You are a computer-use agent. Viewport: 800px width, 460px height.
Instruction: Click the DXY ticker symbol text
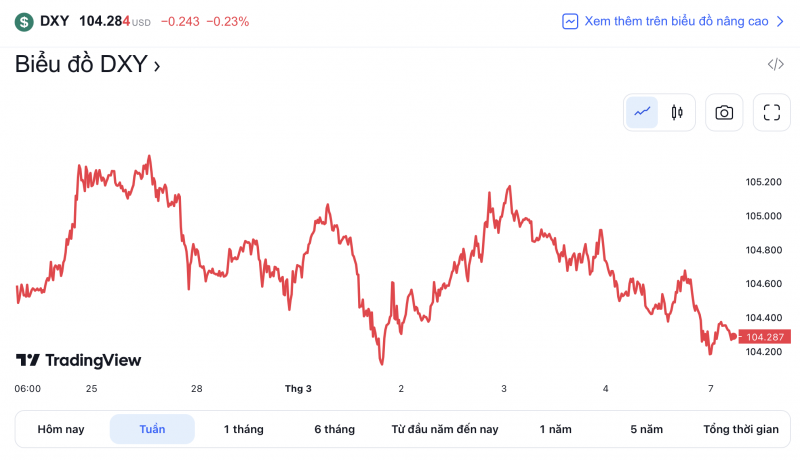coord(54,21)
